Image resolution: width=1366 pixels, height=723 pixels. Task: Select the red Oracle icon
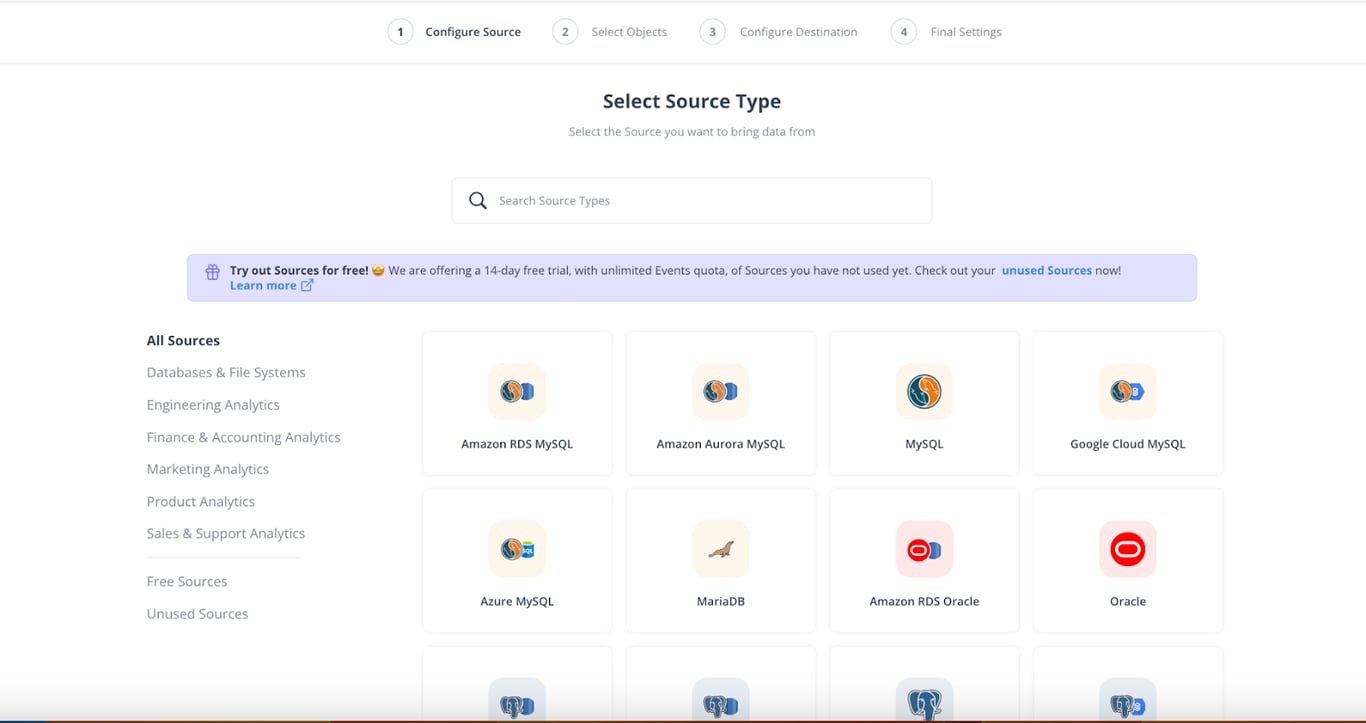click(x=1127, y=549)
